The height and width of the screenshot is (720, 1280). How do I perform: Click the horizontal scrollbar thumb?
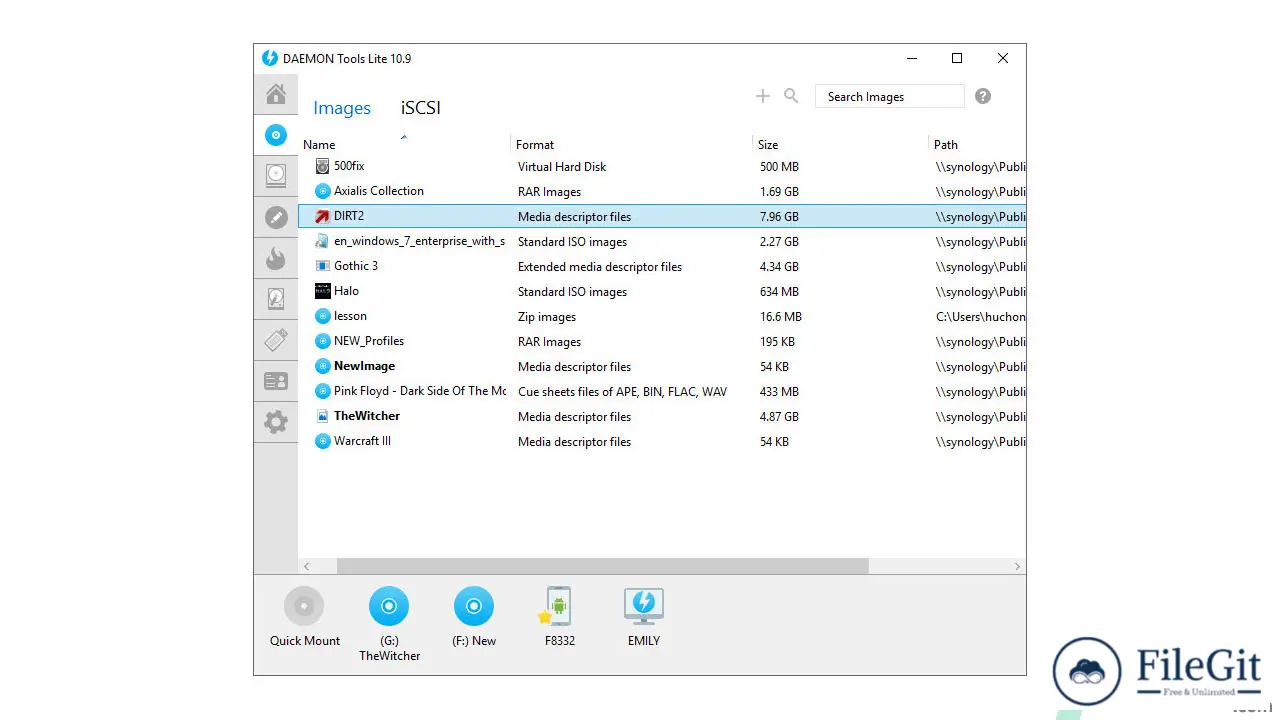[603, 566]
